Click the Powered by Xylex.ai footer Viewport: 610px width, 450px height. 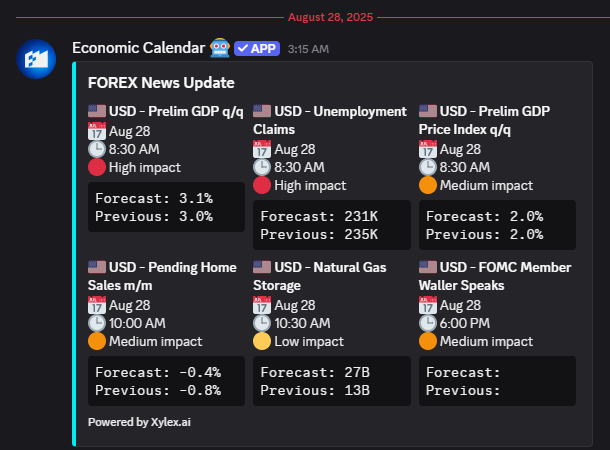[x=139, y=422]
